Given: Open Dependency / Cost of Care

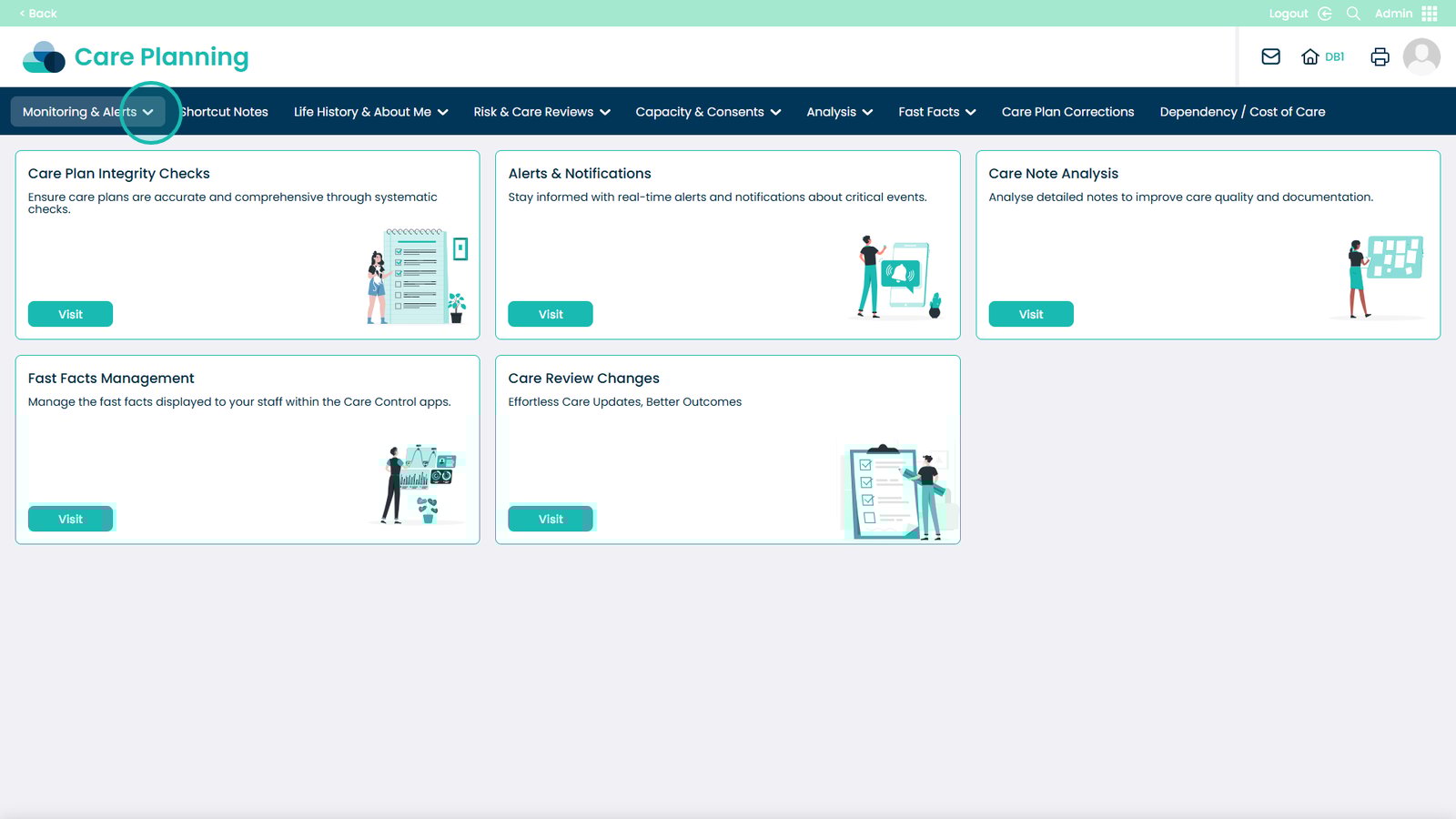Looking at the screenshot, I should click(1242, 112).
